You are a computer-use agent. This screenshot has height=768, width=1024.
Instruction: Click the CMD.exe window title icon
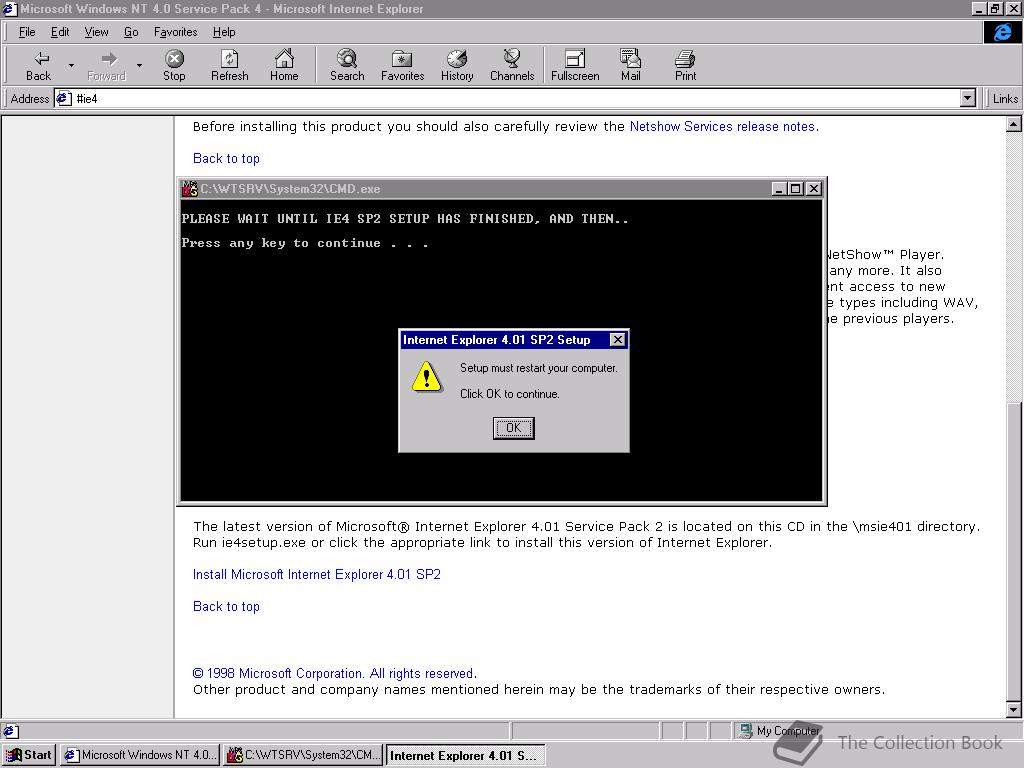[x=189, y=189]
